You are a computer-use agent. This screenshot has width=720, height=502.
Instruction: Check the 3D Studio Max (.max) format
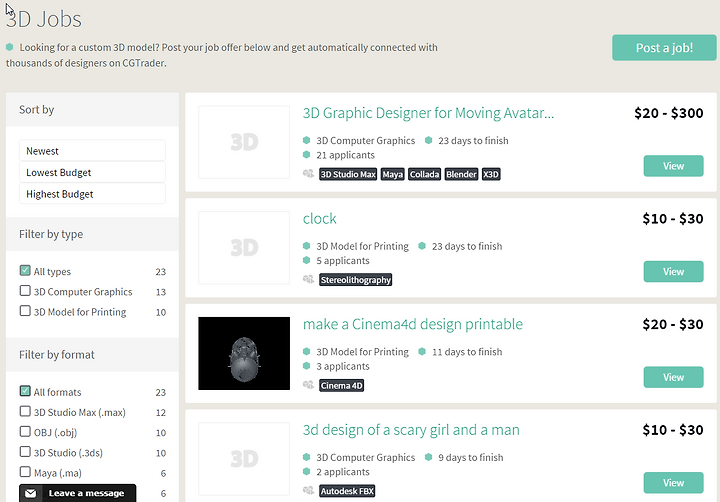point(25,412)
